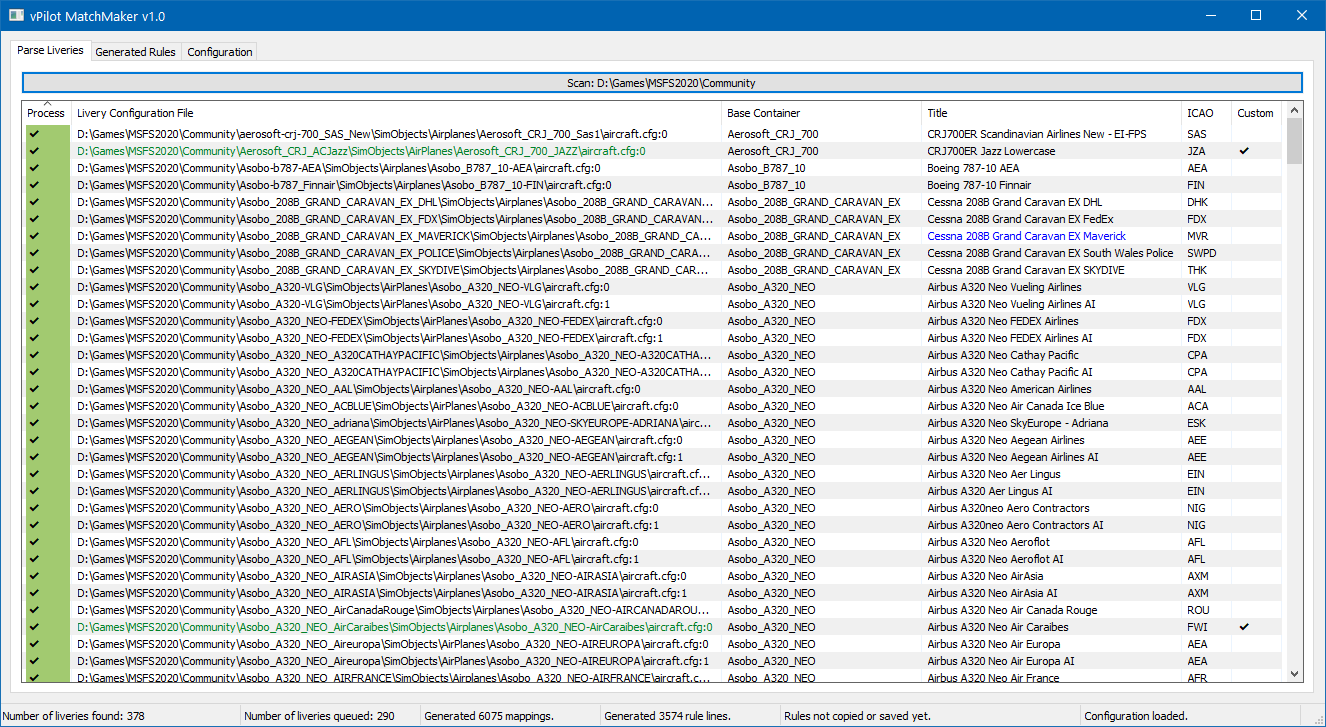Screen dimensions: 1326x727
Task: Toggle Process check for South Wales Police row
Action: click(x=34, y=253)
